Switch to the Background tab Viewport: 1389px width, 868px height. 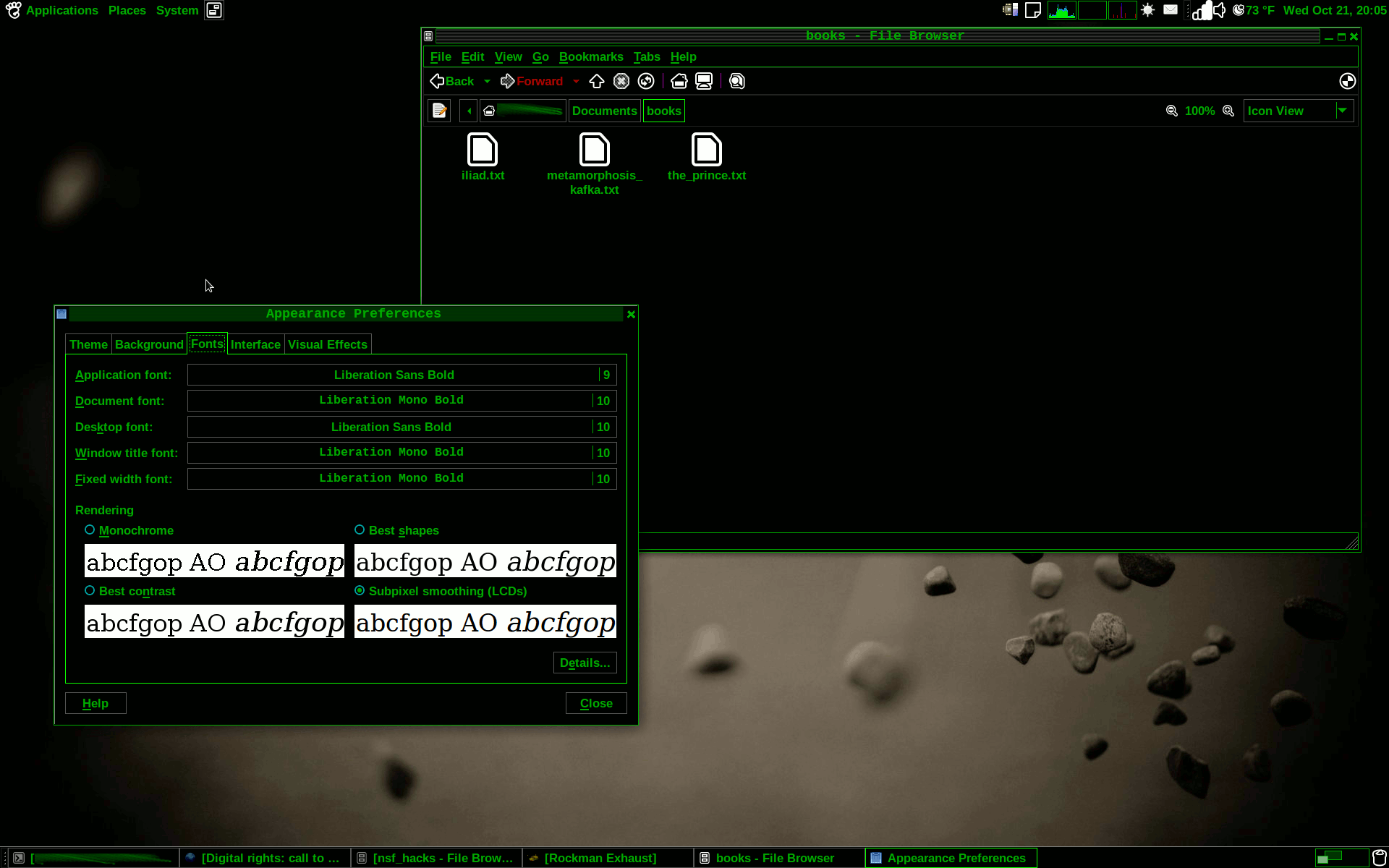click(149, 344)
